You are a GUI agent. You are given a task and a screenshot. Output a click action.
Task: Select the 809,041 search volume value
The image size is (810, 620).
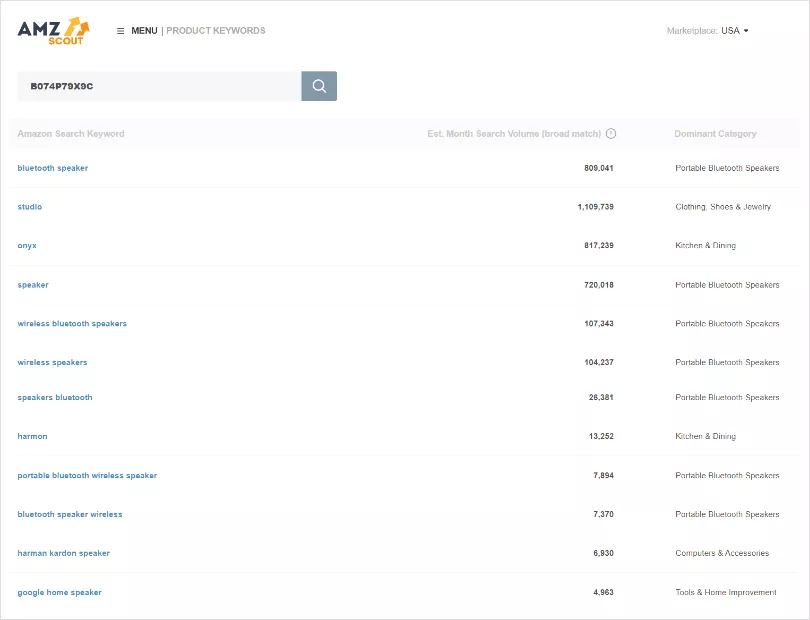point(599,168)
